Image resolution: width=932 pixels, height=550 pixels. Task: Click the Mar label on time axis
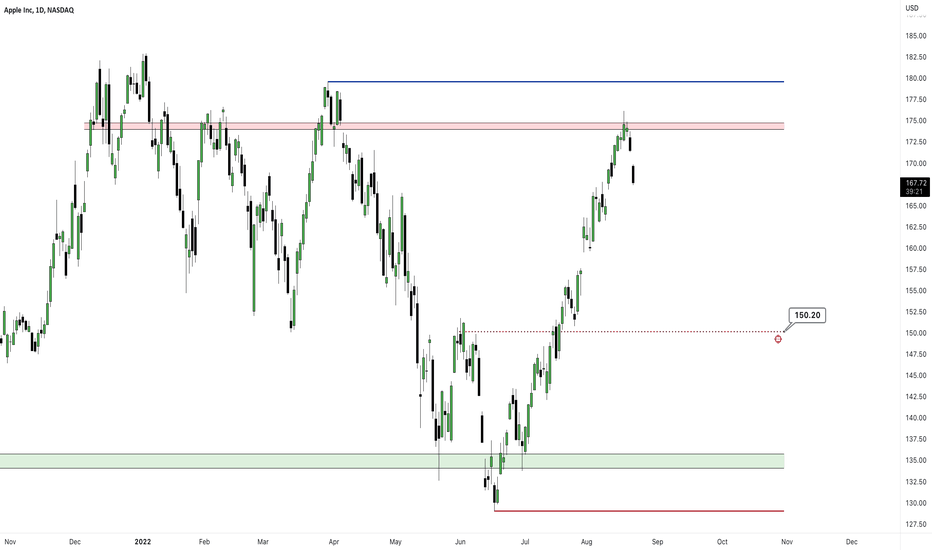tap(263, 542)
